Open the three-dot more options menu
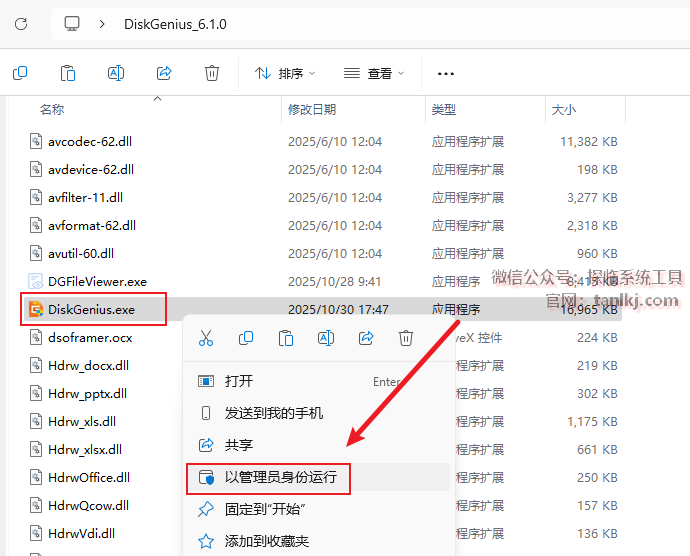 point(446,74)
